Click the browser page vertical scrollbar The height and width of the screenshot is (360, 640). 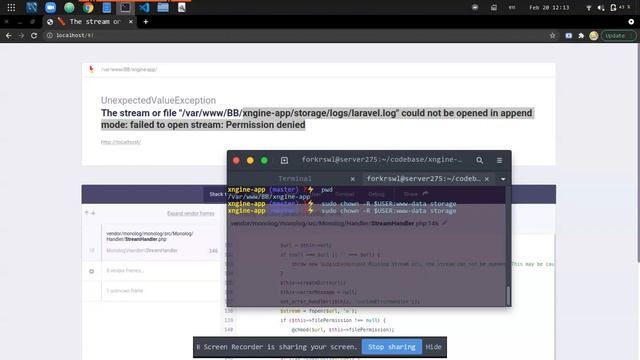pyautogui.click(x=638, y=153)
